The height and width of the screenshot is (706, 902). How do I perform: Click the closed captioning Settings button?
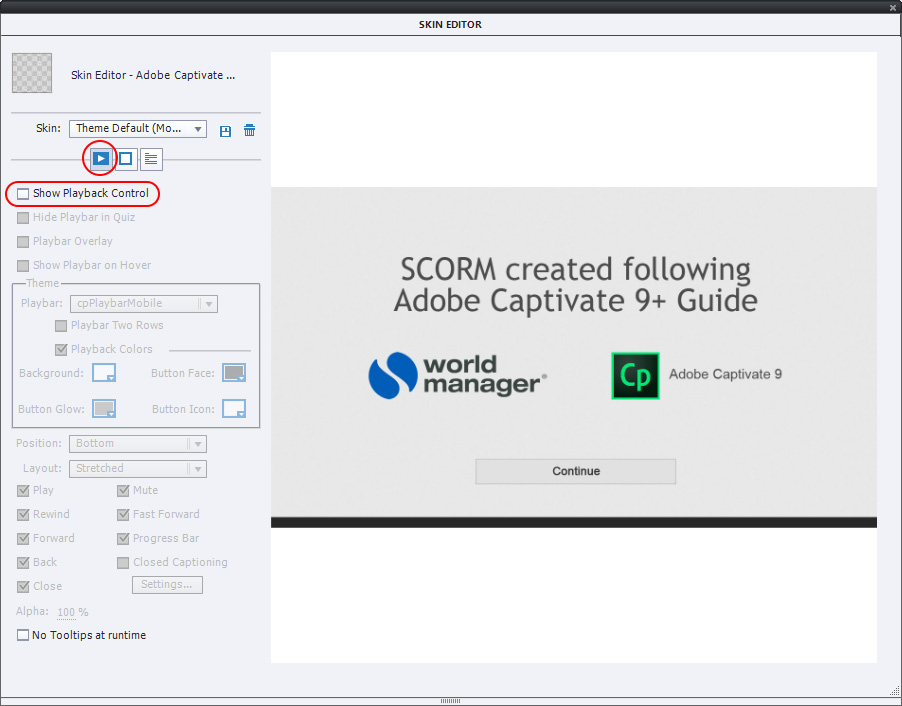(167, 585)
